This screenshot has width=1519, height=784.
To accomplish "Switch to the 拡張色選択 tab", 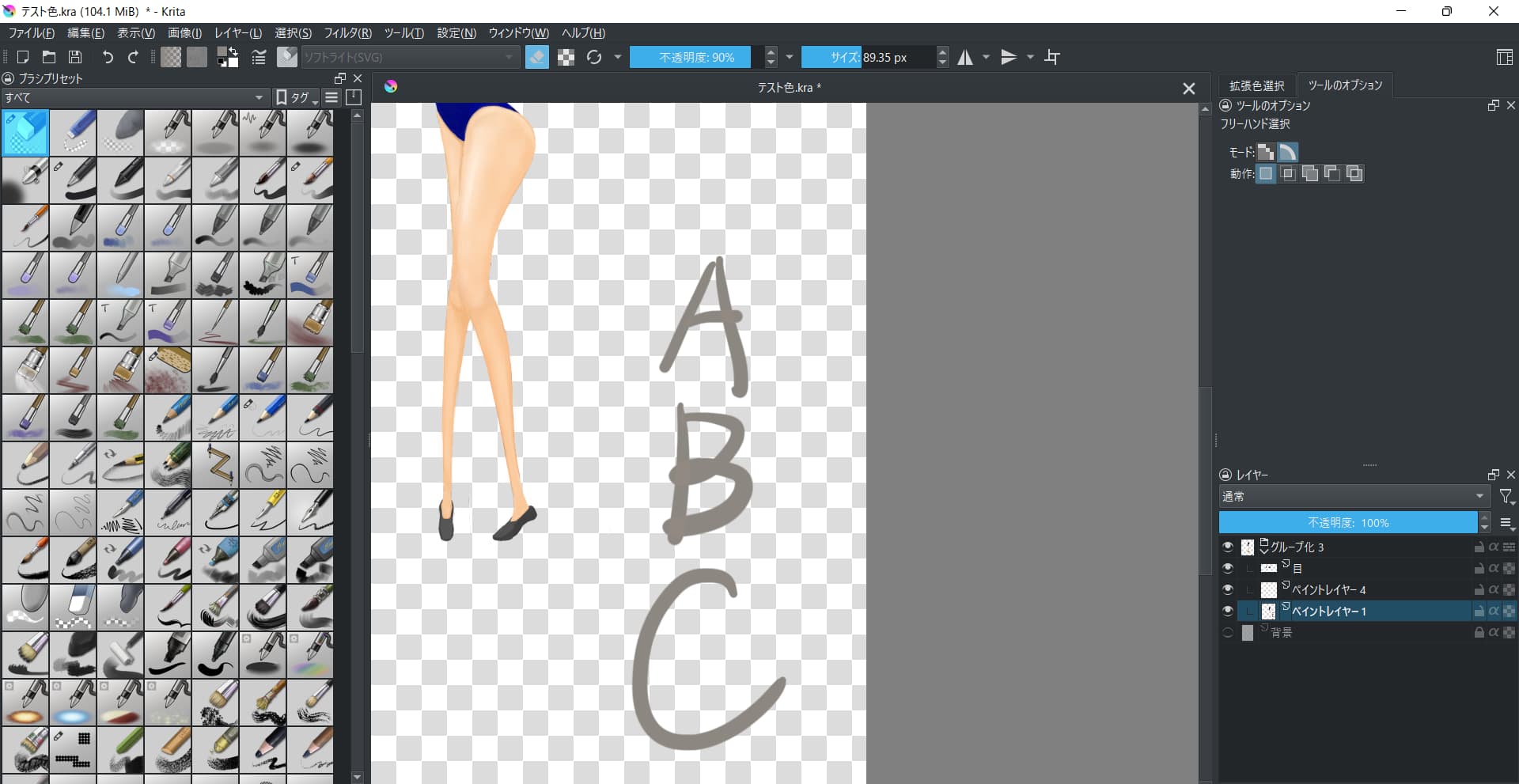I will click(1256, 85).
